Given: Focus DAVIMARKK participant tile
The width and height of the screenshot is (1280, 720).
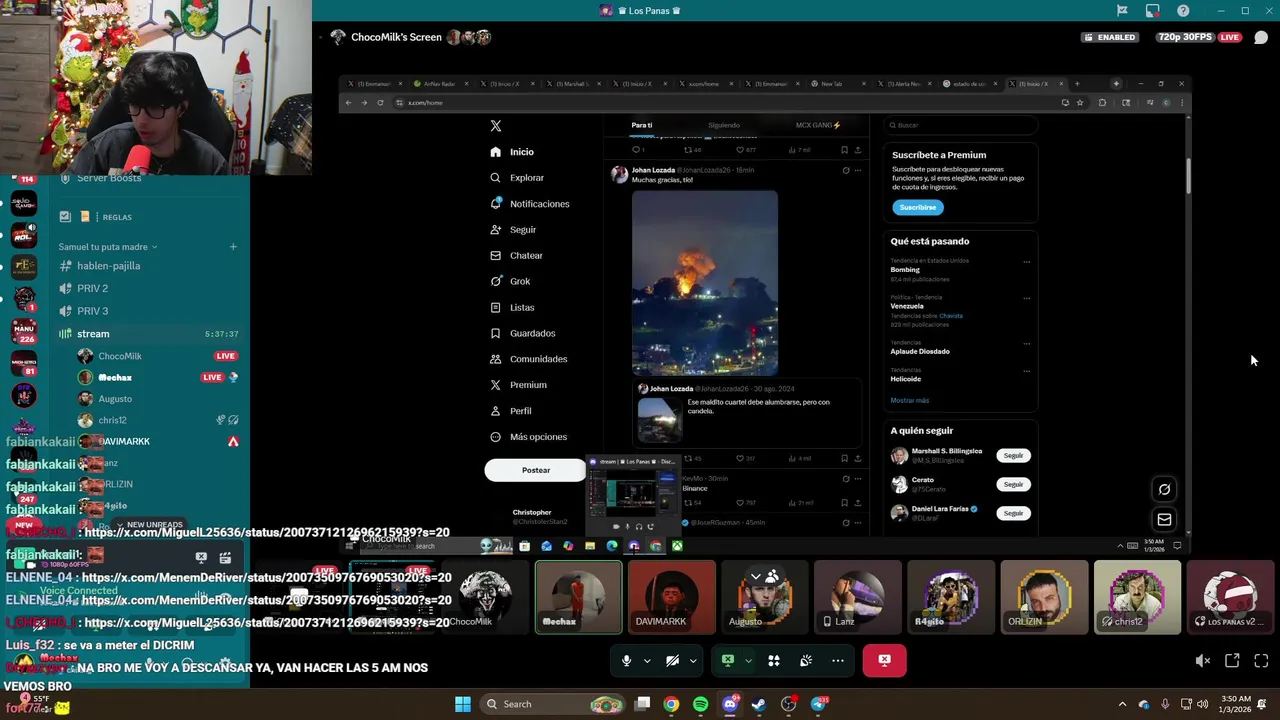Looking at the screenshot, I should click(x=671, y=597).
